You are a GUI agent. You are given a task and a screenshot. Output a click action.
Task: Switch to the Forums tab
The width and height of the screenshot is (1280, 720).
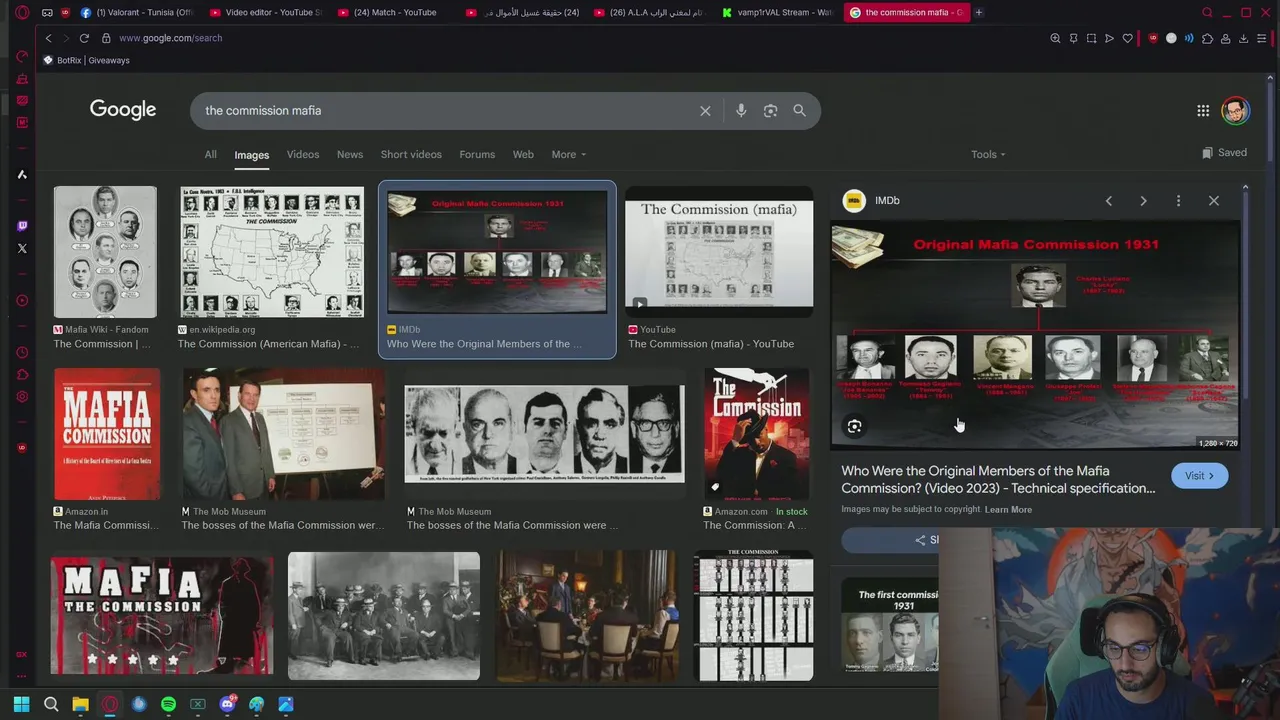pos(477,155)
